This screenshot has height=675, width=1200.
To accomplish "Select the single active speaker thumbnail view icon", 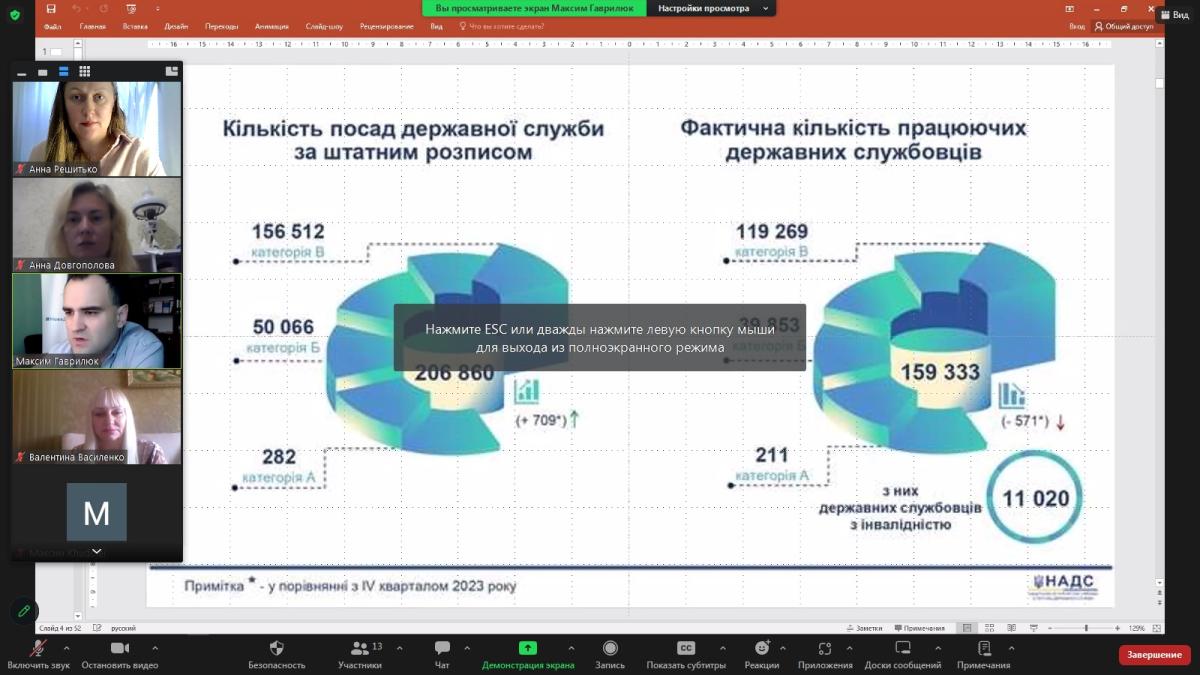I will (x=43, y=72).
